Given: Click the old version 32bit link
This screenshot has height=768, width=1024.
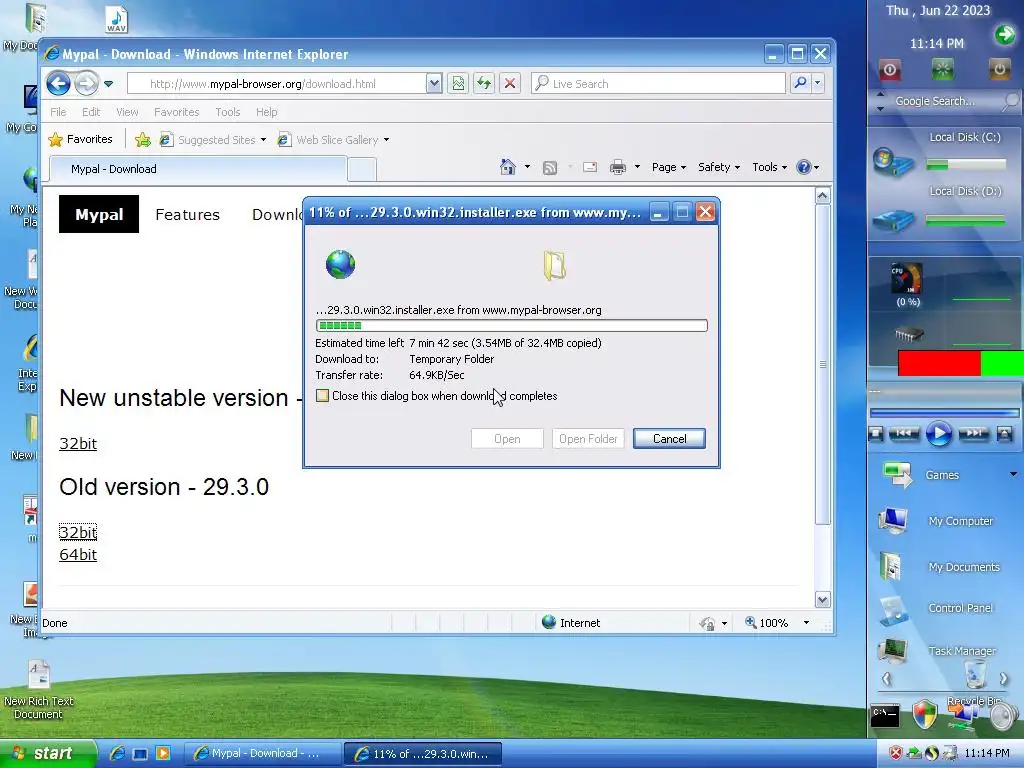Looking at the screenshot, I should pos(78,532).
